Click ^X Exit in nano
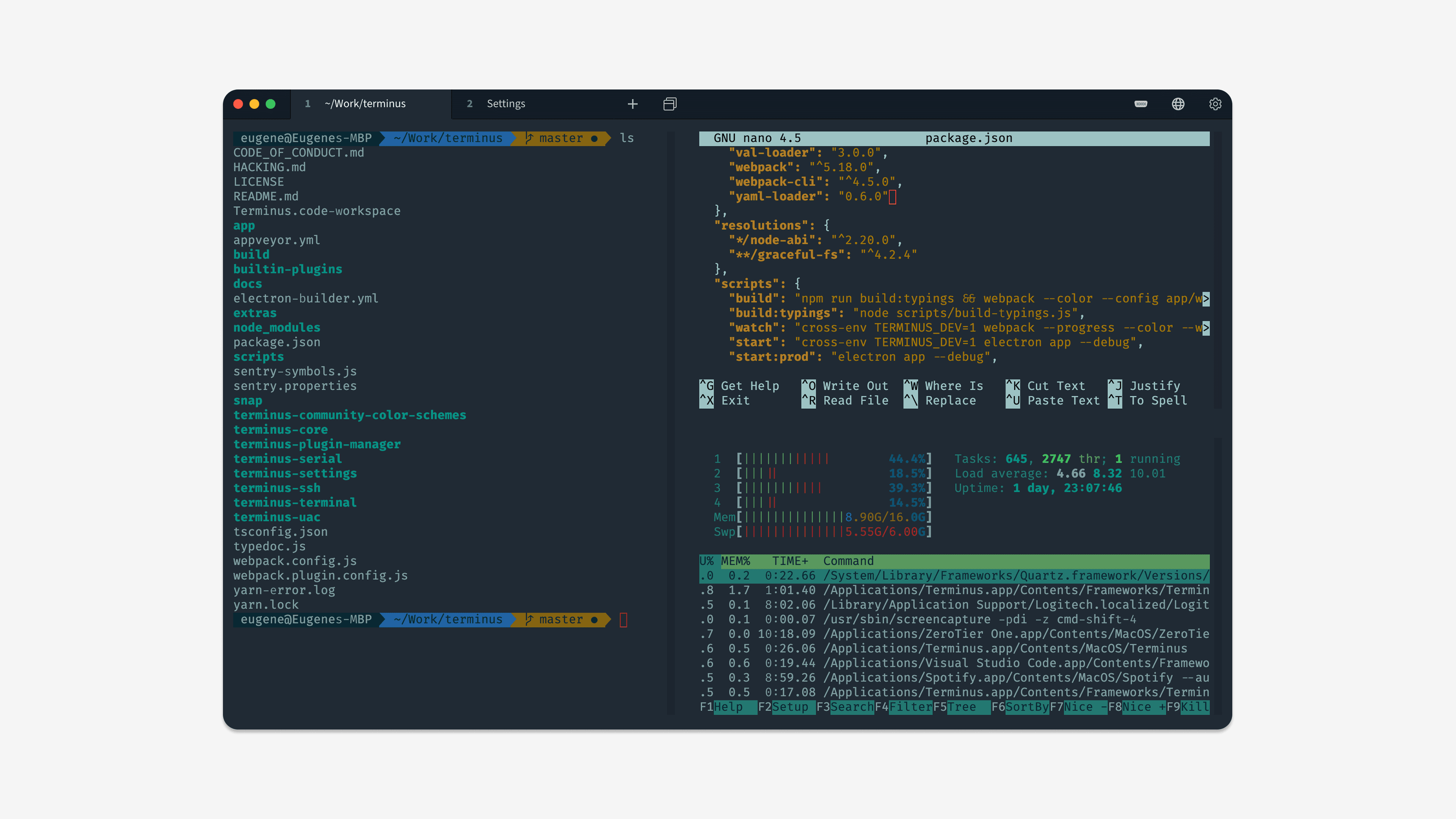1456x819 pixels. click(x=725, y=401)
